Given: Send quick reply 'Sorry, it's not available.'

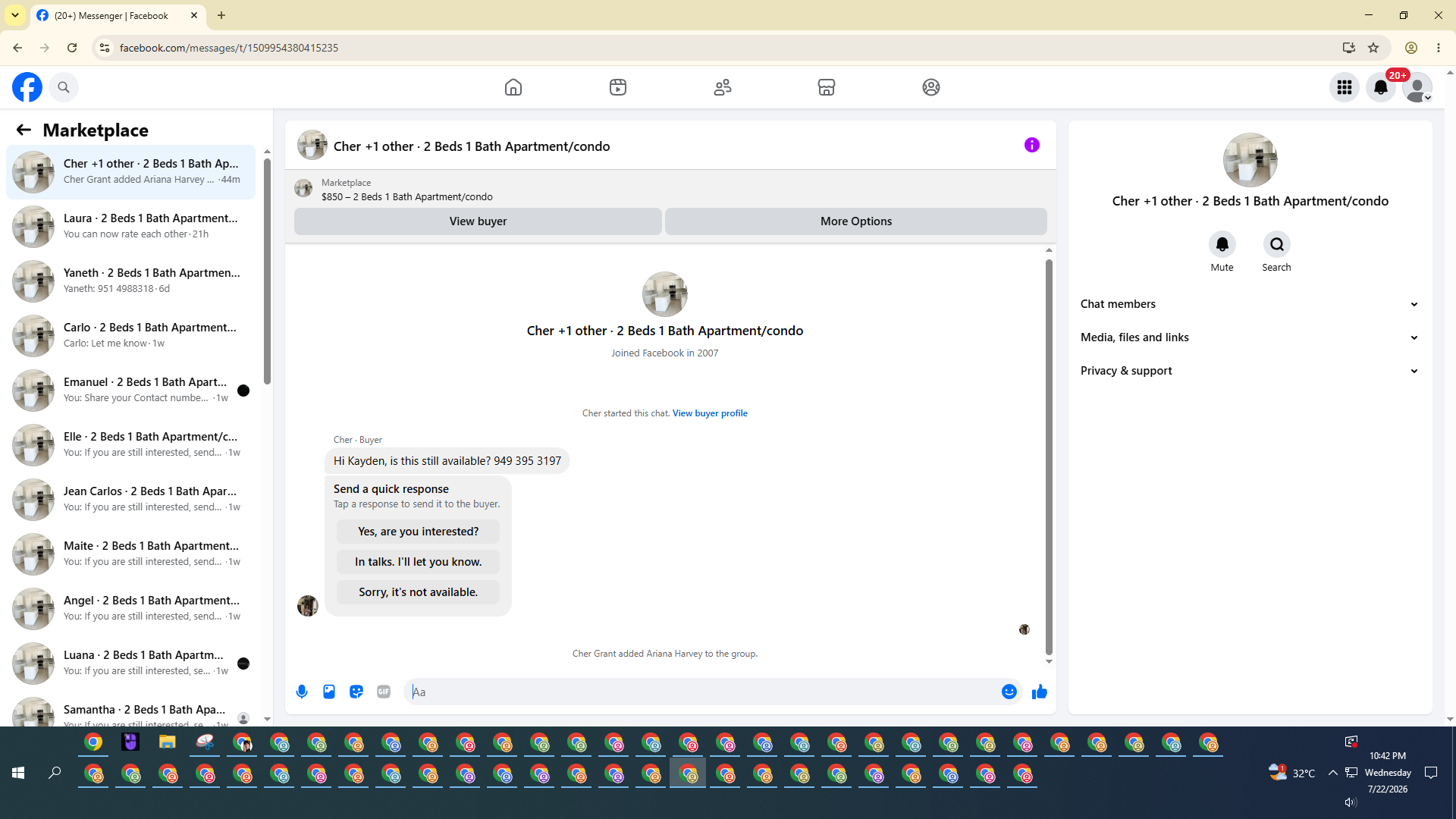Looking at the screenshot, I should coord(419,592).
